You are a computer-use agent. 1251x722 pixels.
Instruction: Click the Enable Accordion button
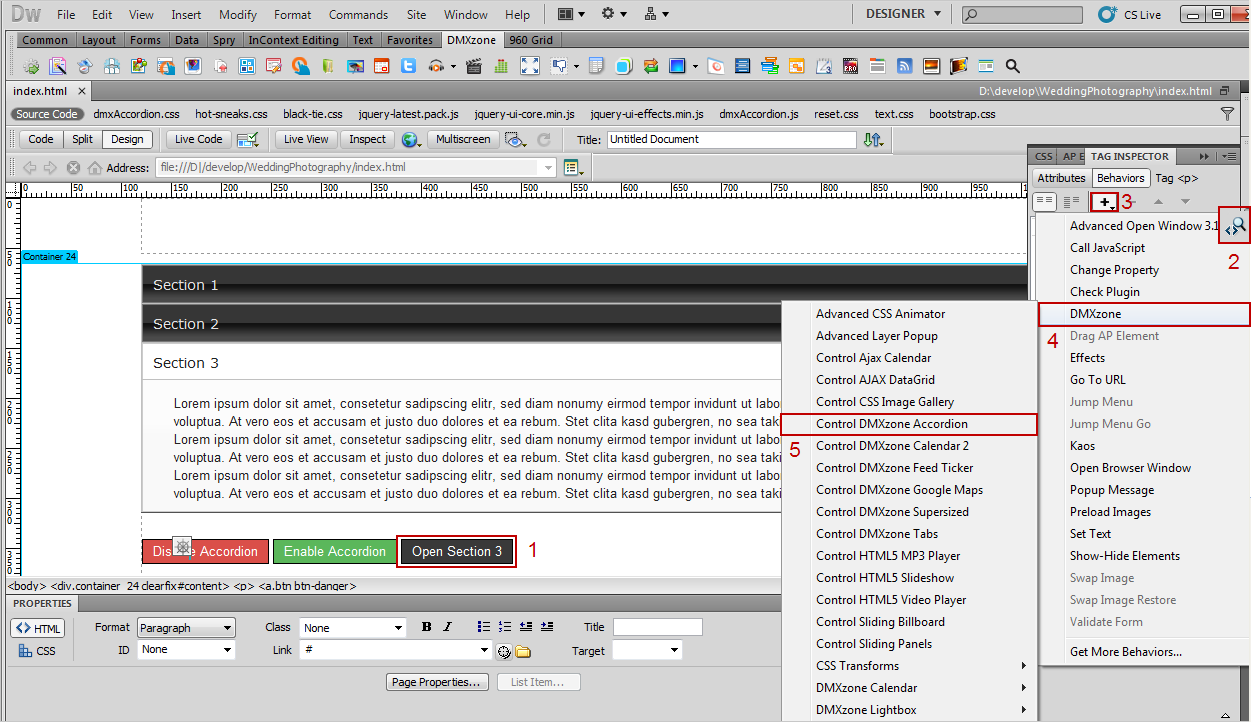click(x=334, y=551)
